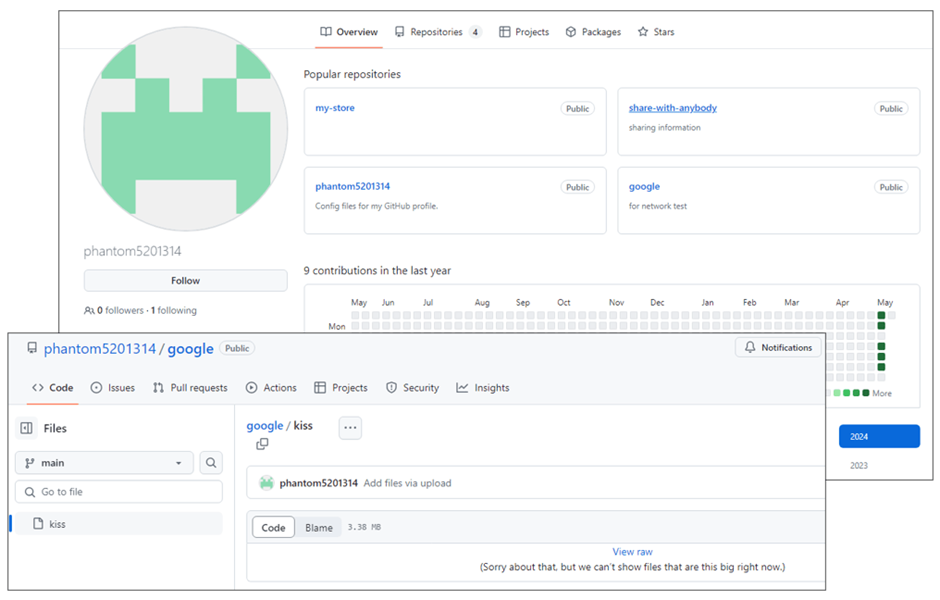This screenshot has height=600, width=940.
Task: Select the 2024 contribution year button
Action: [x=879, y=436]
